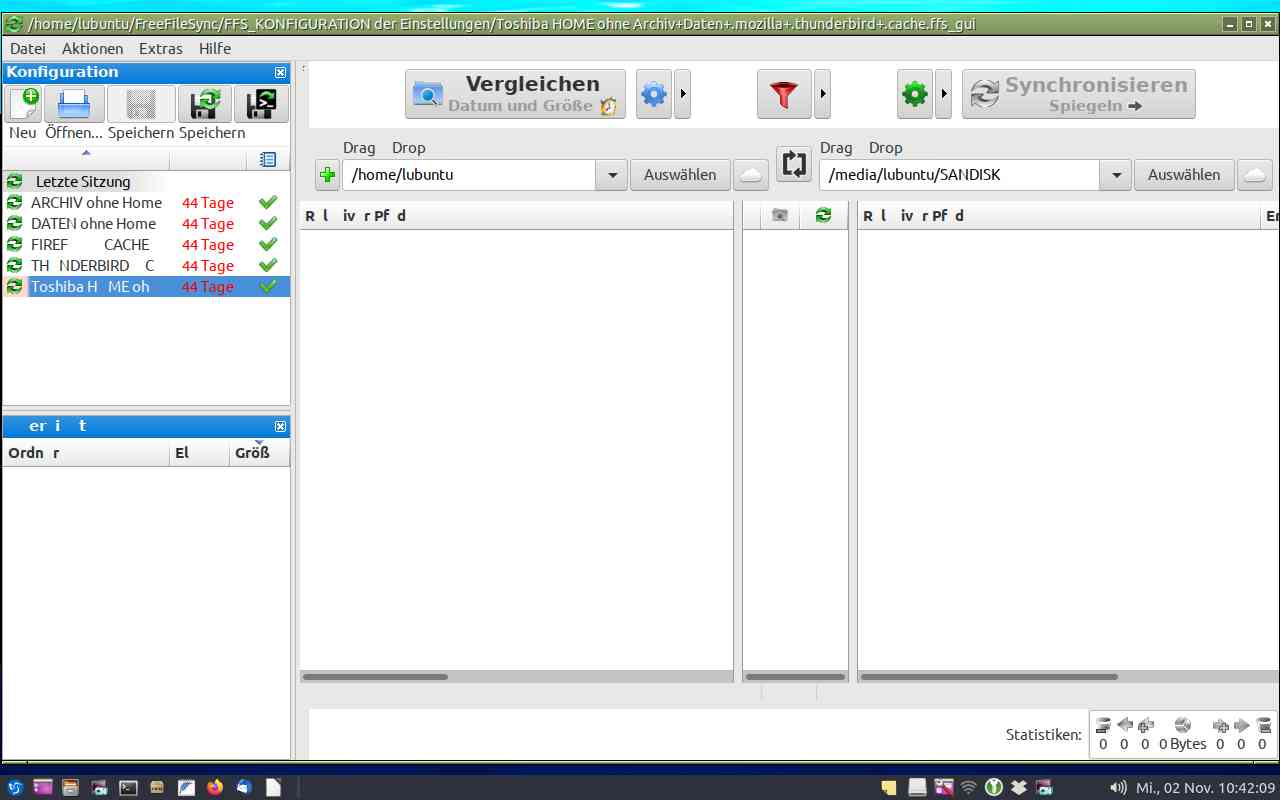Click the save-as-batch-job terminal floppy icon
This screenshot has width=1280, height=800.
[261, 104]
